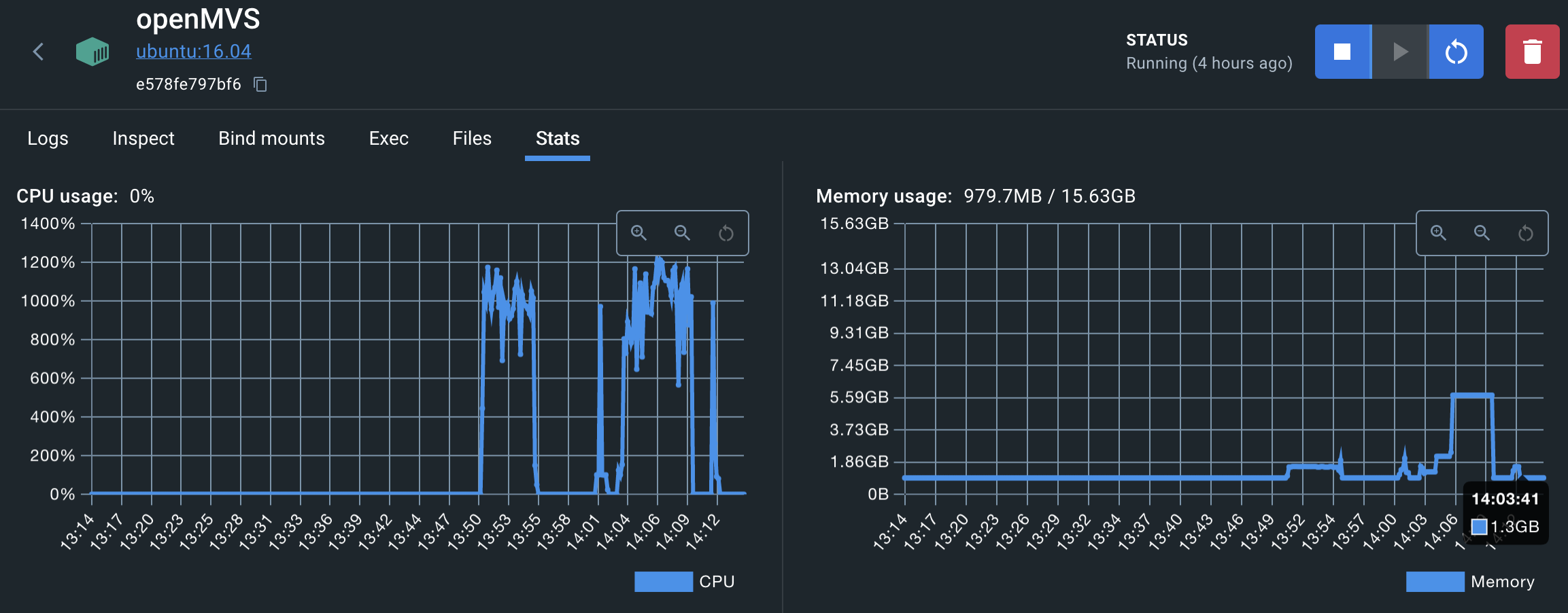Select the Stats tab

click(x=558, y=138)
